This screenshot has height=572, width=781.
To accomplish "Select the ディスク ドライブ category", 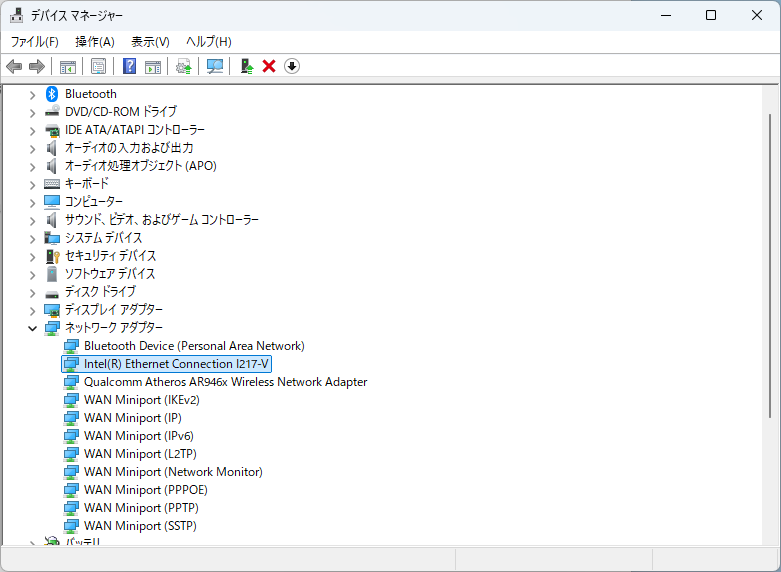I will coord(100,292).
